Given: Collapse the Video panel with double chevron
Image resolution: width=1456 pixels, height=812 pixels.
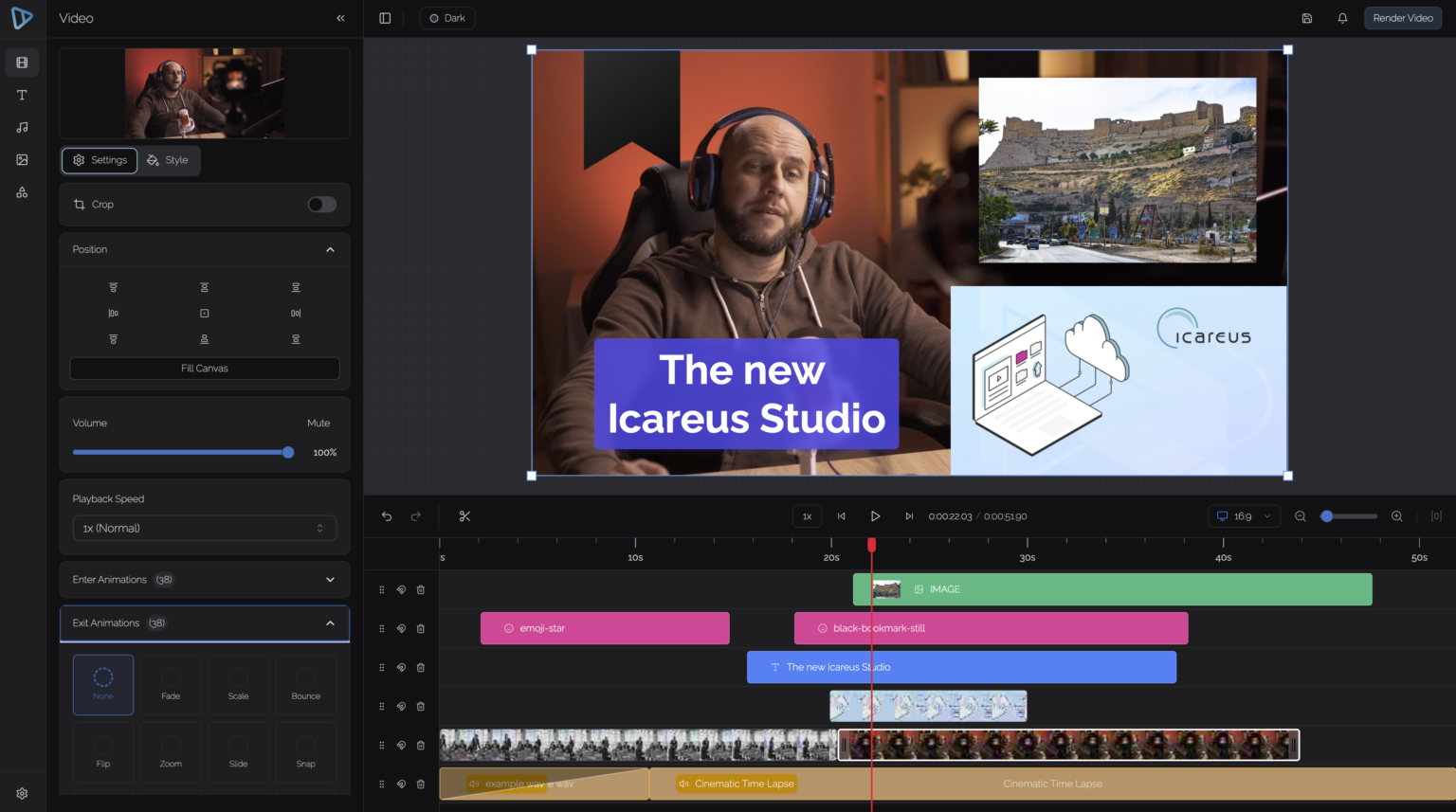Looking at the screenshot, I should click(340, 18).
